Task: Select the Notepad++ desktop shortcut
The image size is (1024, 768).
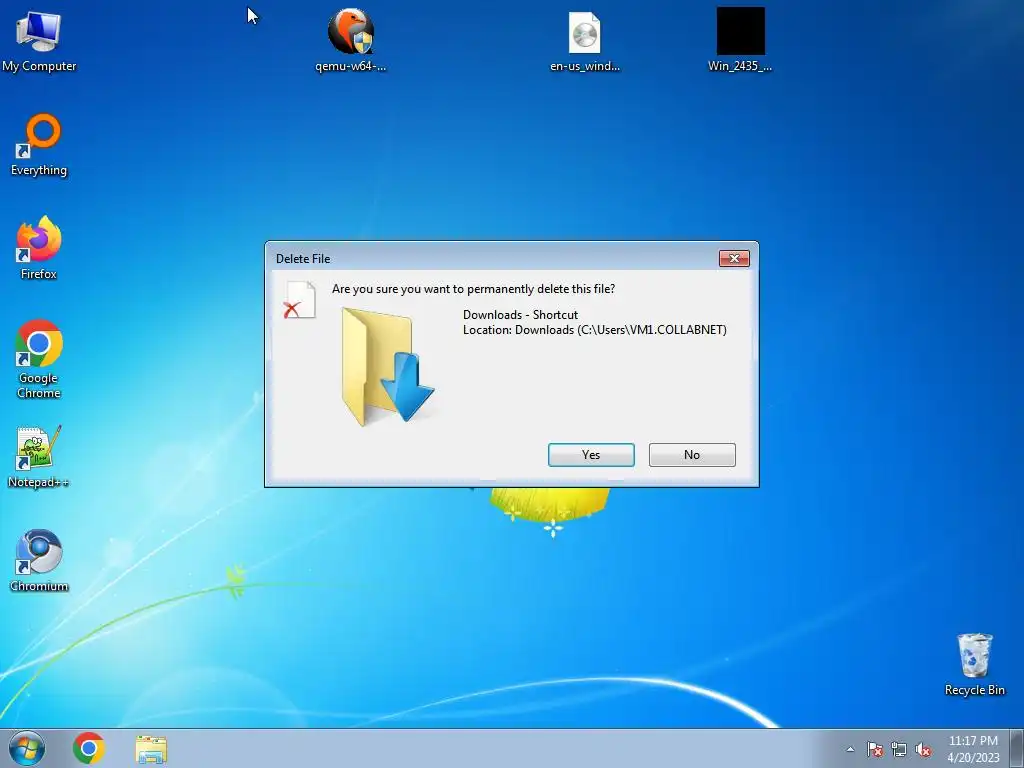Action: pyautogui.click(x=39, y=457)
